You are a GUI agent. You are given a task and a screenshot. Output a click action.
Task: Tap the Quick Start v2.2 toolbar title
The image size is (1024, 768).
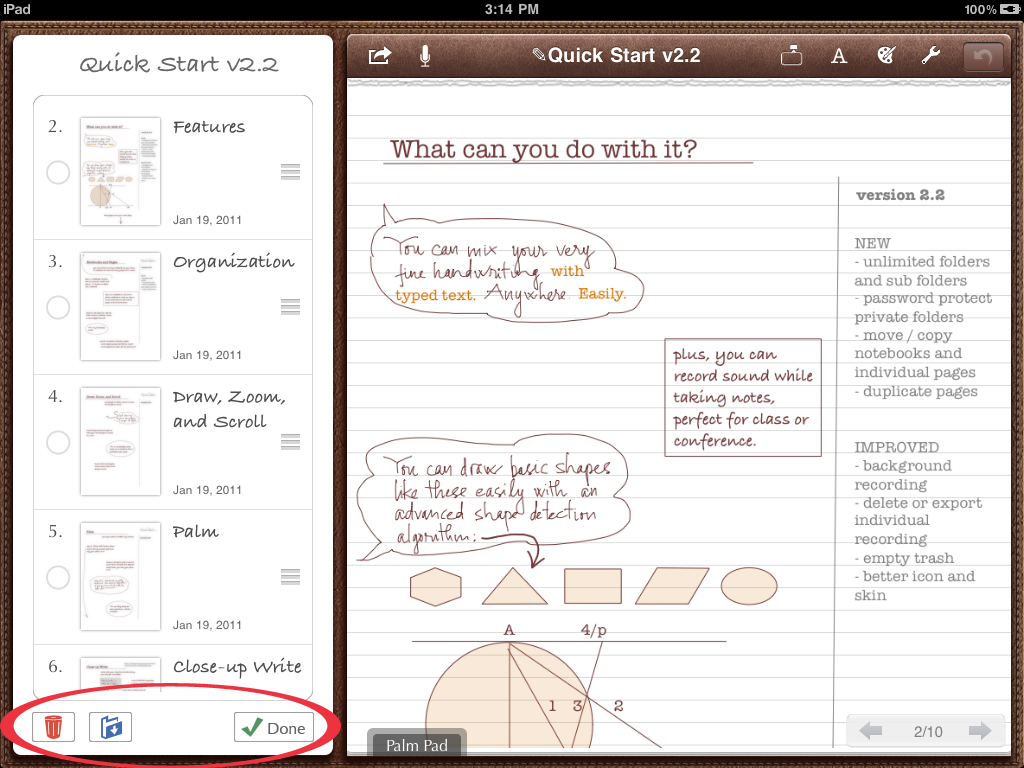pos(624,56)
